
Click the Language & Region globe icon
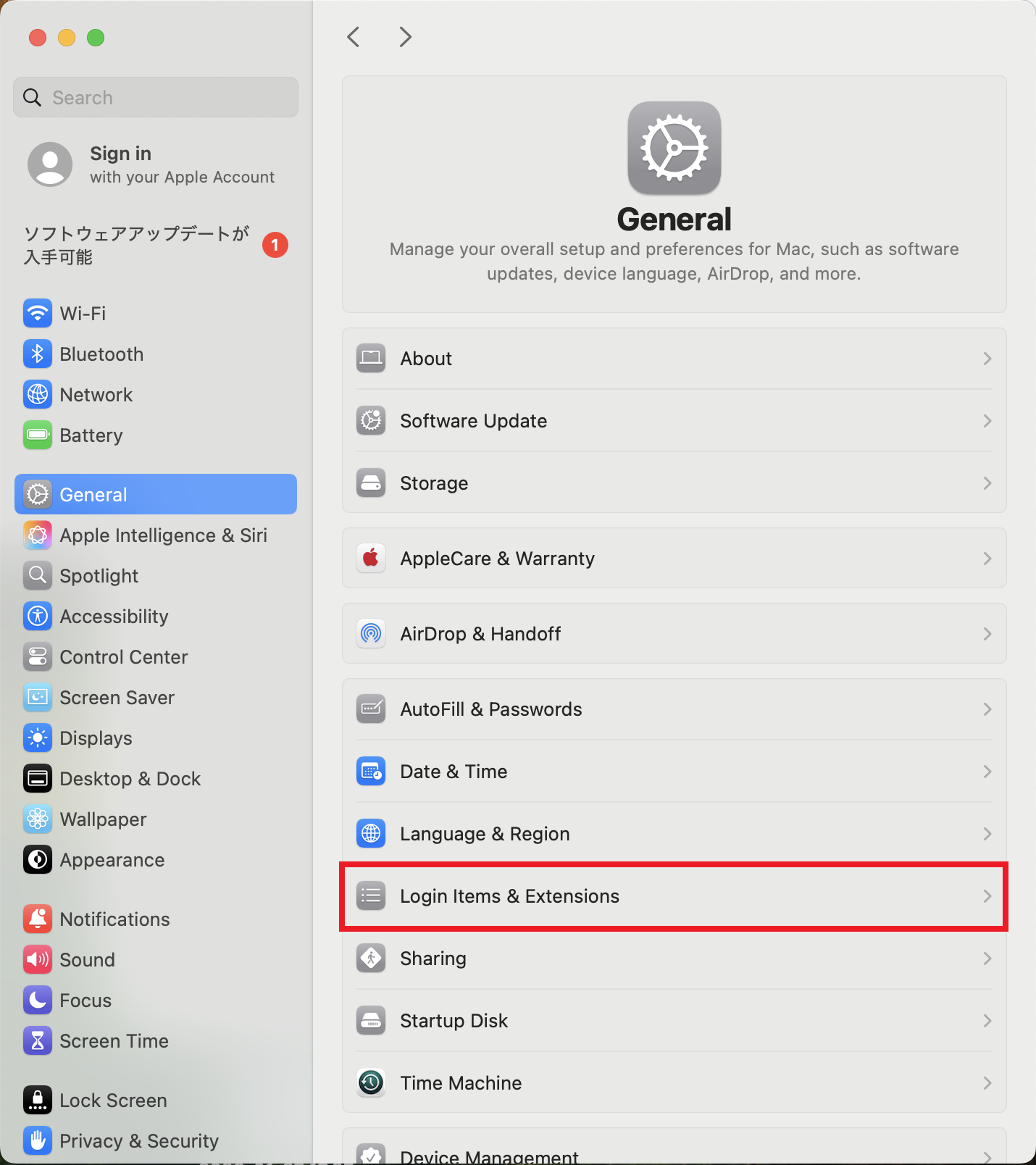click(x=371, y=833)
